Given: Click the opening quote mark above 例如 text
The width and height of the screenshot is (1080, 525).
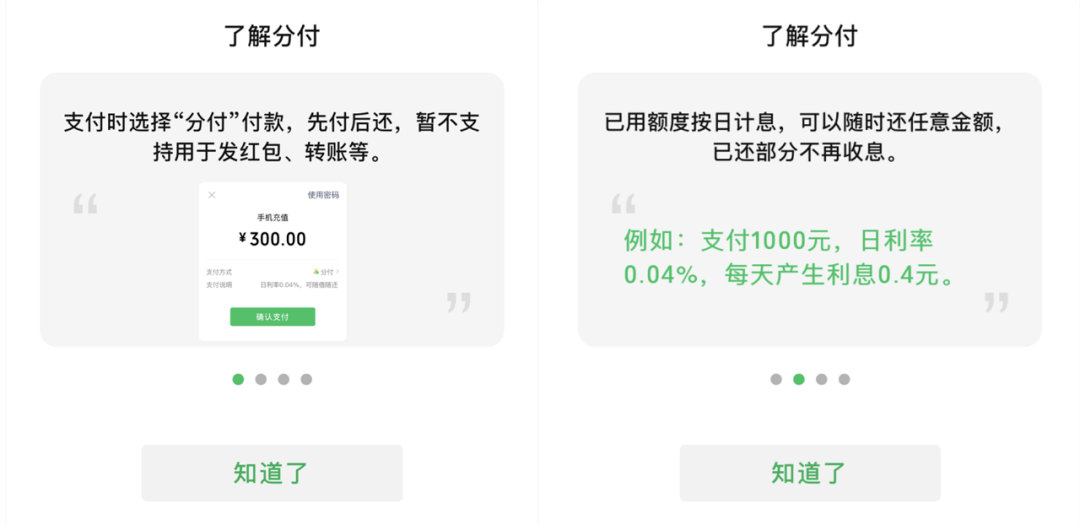Looking at the screenshot, I should (623, 204).
